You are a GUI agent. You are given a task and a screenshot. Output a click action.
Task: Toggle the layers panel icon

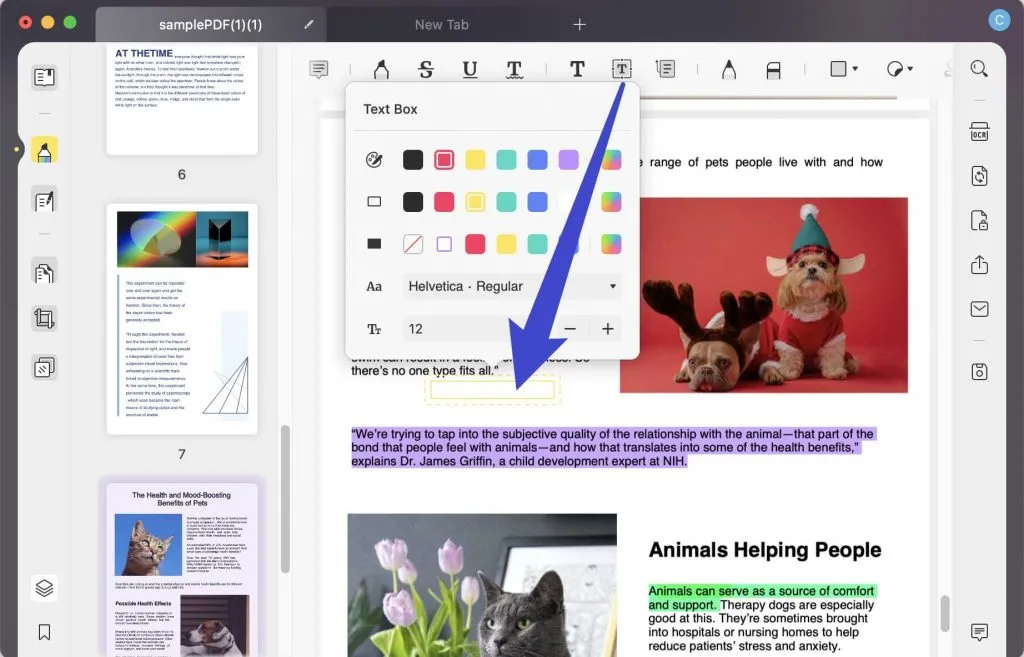[44, 588]
